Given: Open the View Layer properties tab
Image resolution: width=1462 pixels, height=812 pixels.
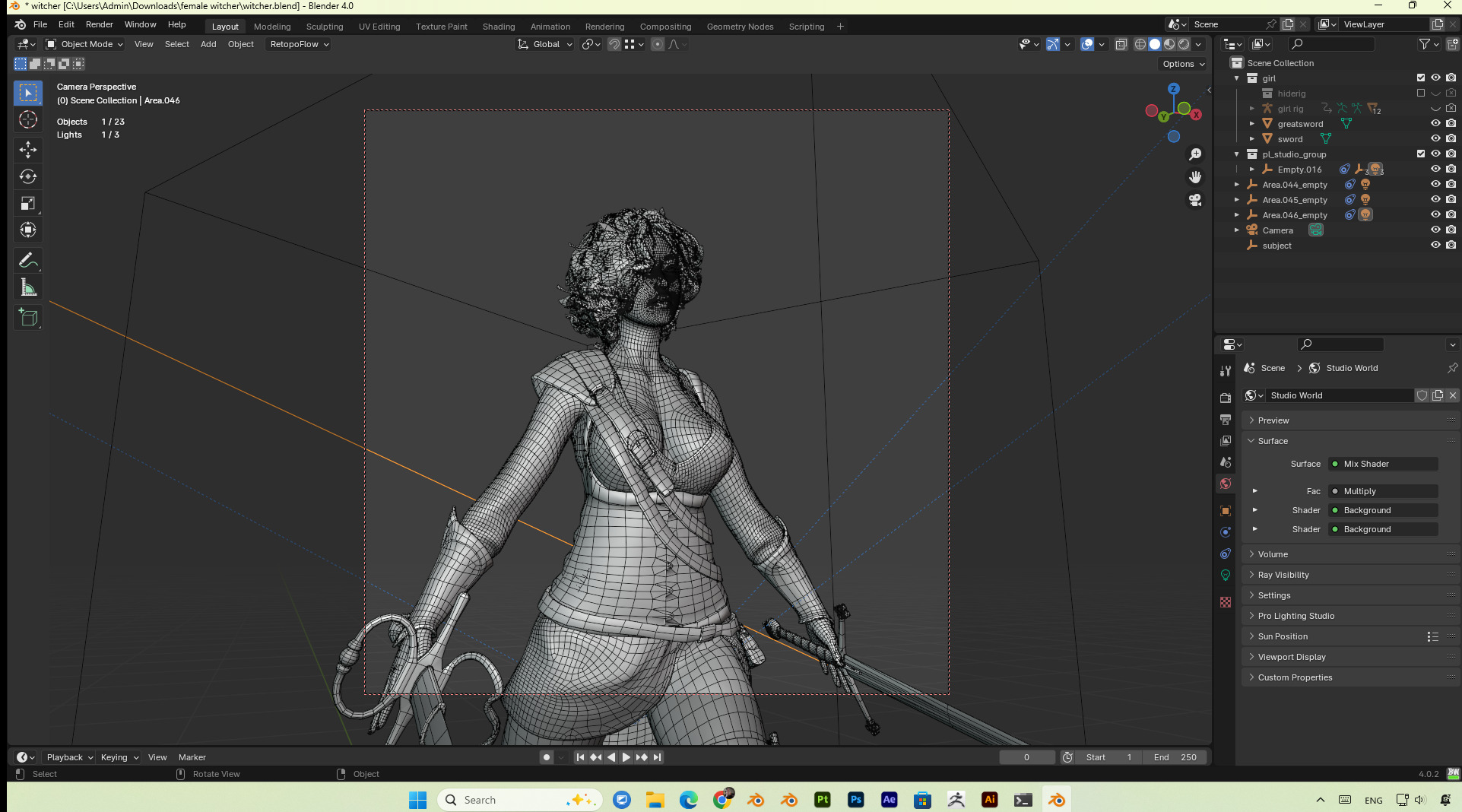Looking at the screenshot, I should click(1225, 440).
